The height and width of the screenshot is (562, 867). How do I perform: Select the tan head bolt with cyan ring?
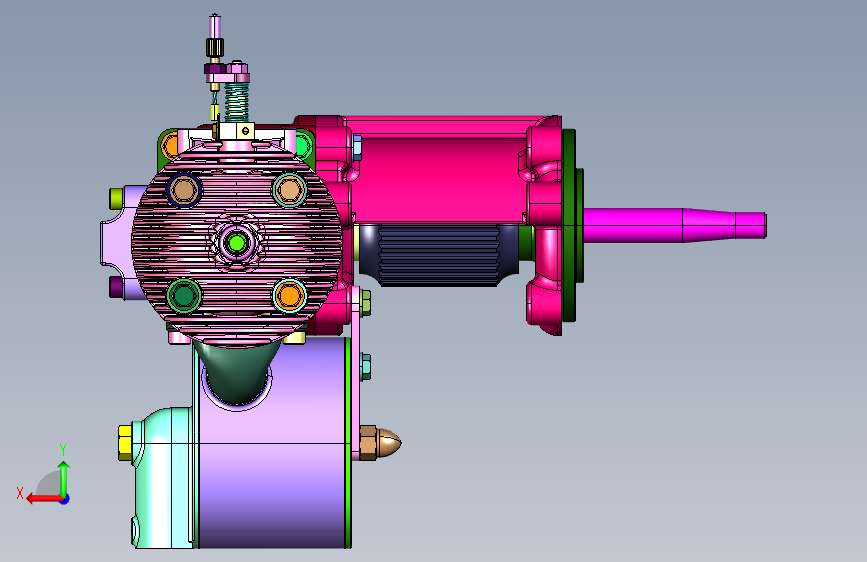tap(289, 190)
